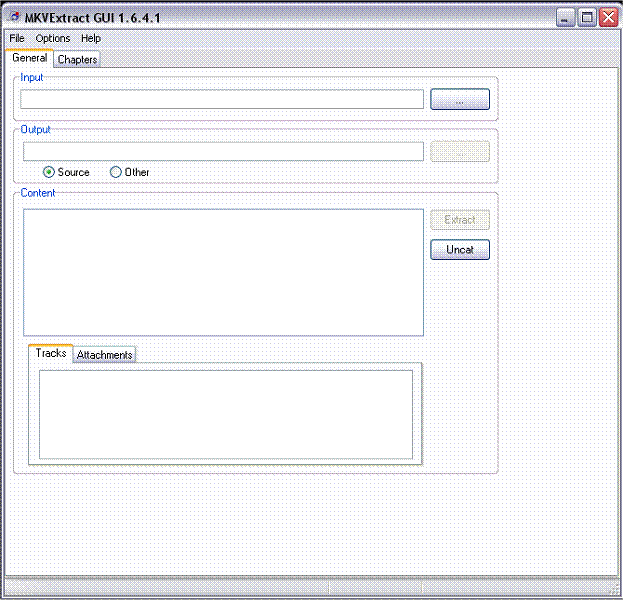
Task: Click the Output path field
Action: [223, 151]
